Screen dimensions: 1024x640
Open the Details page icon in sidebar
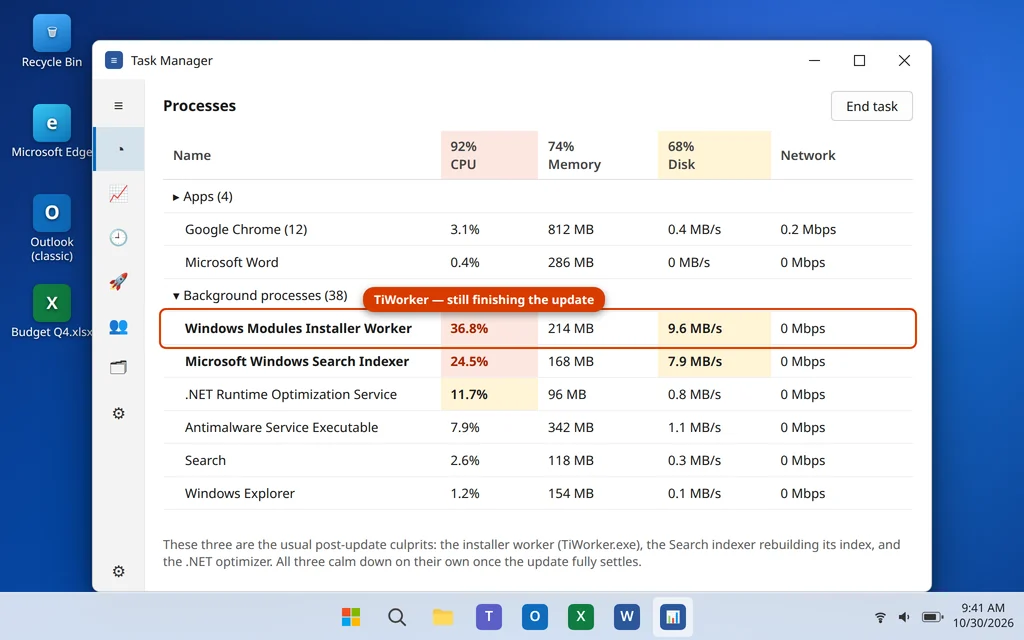pyautogui.click(x=118, y=368)
